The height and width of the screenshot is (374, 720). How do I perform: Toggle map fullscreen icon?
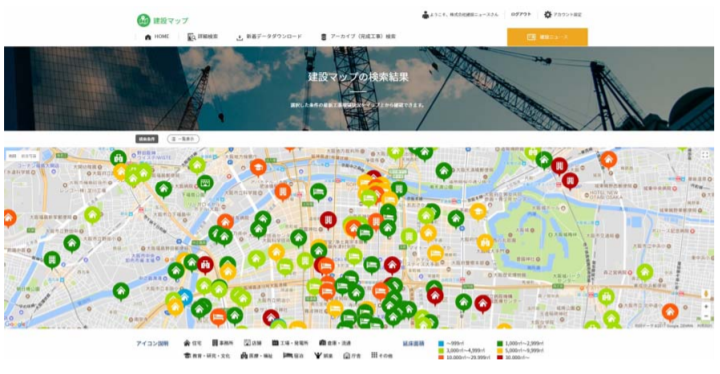[x=705, y=155]
